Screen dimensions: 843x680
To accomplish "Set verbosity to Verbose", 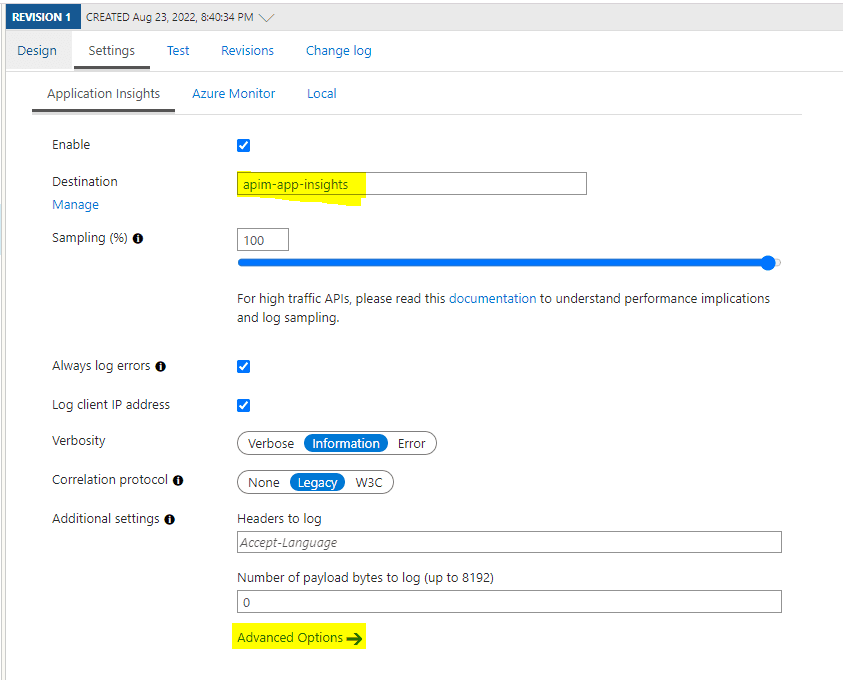I will coord(270,443).
